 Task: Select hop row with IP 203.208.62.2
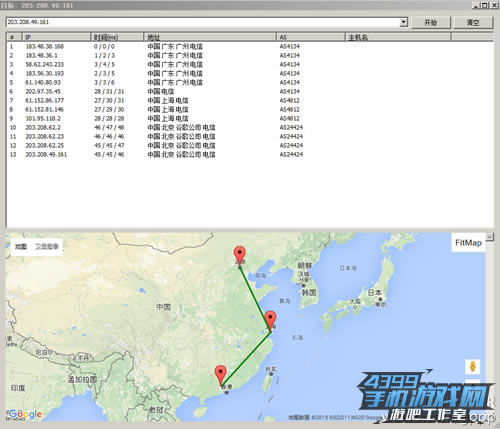(x=250, y=127)
